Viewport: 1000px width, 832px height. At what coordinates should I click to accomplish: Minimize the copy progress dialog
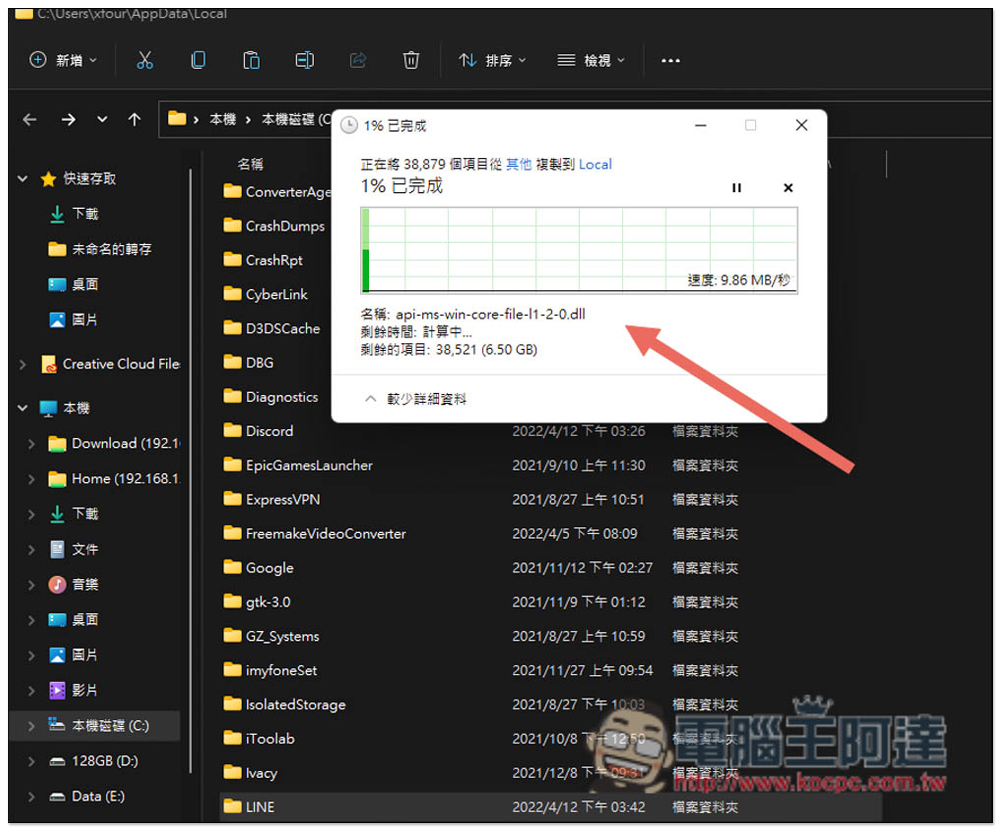pyautogui.click(x=701, y=126)
